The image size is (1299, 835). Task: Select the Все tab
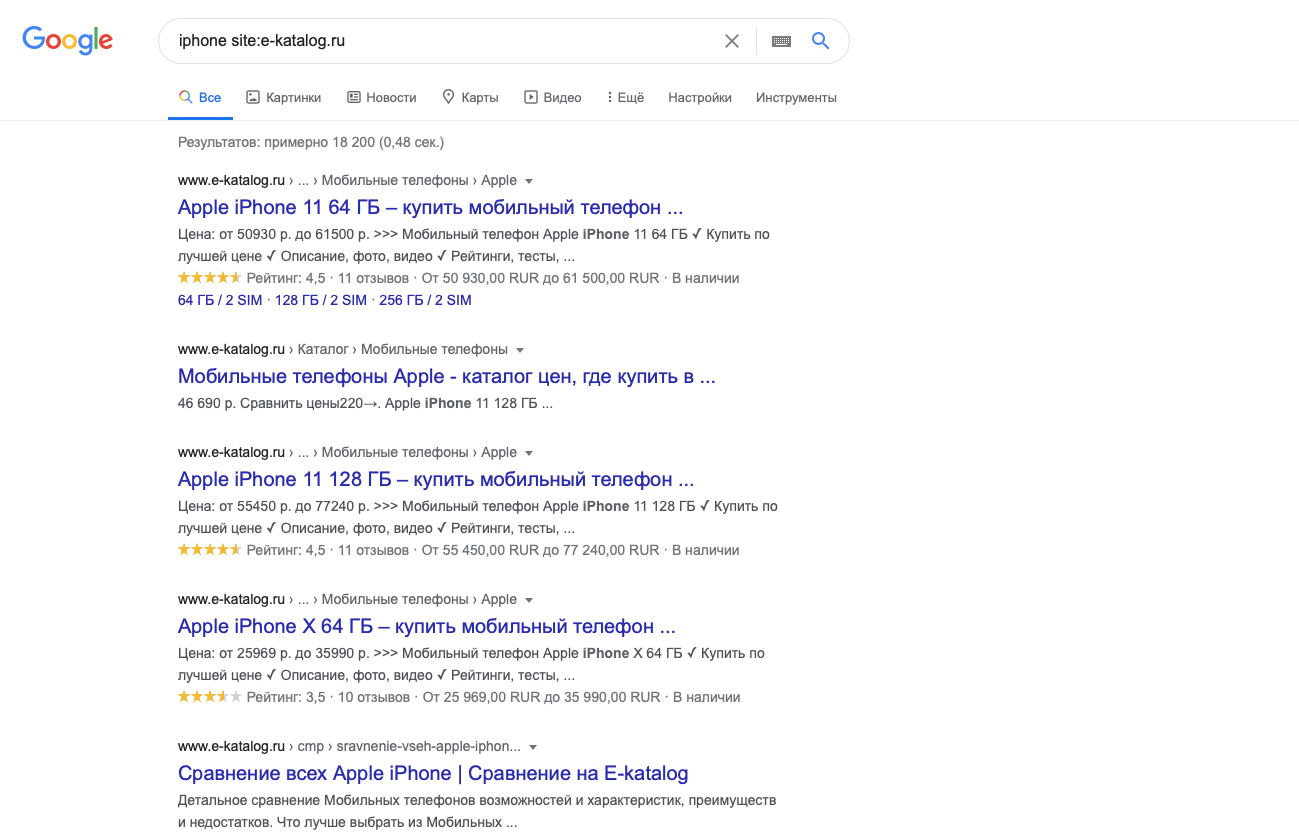200,98
